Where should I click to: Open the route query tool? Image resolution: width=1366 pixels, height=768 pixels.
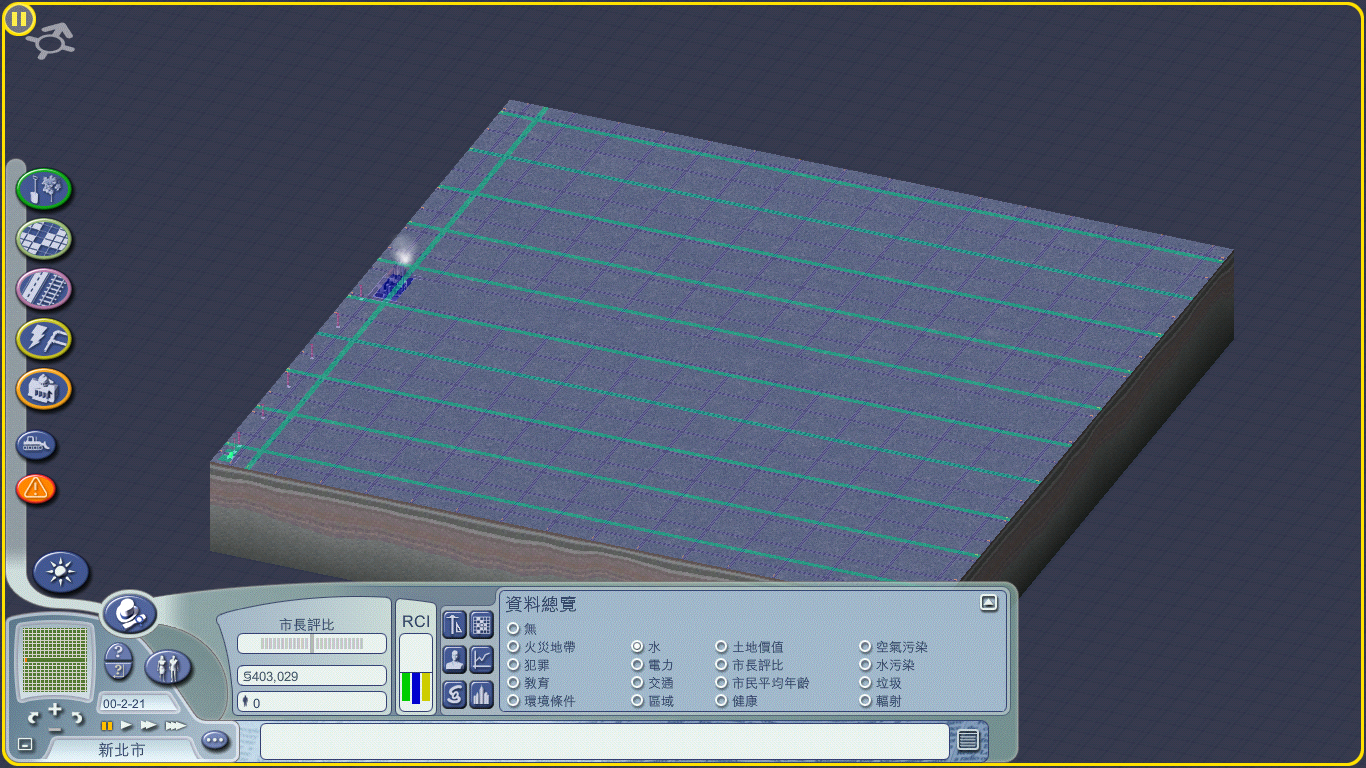tap(119, 672)
